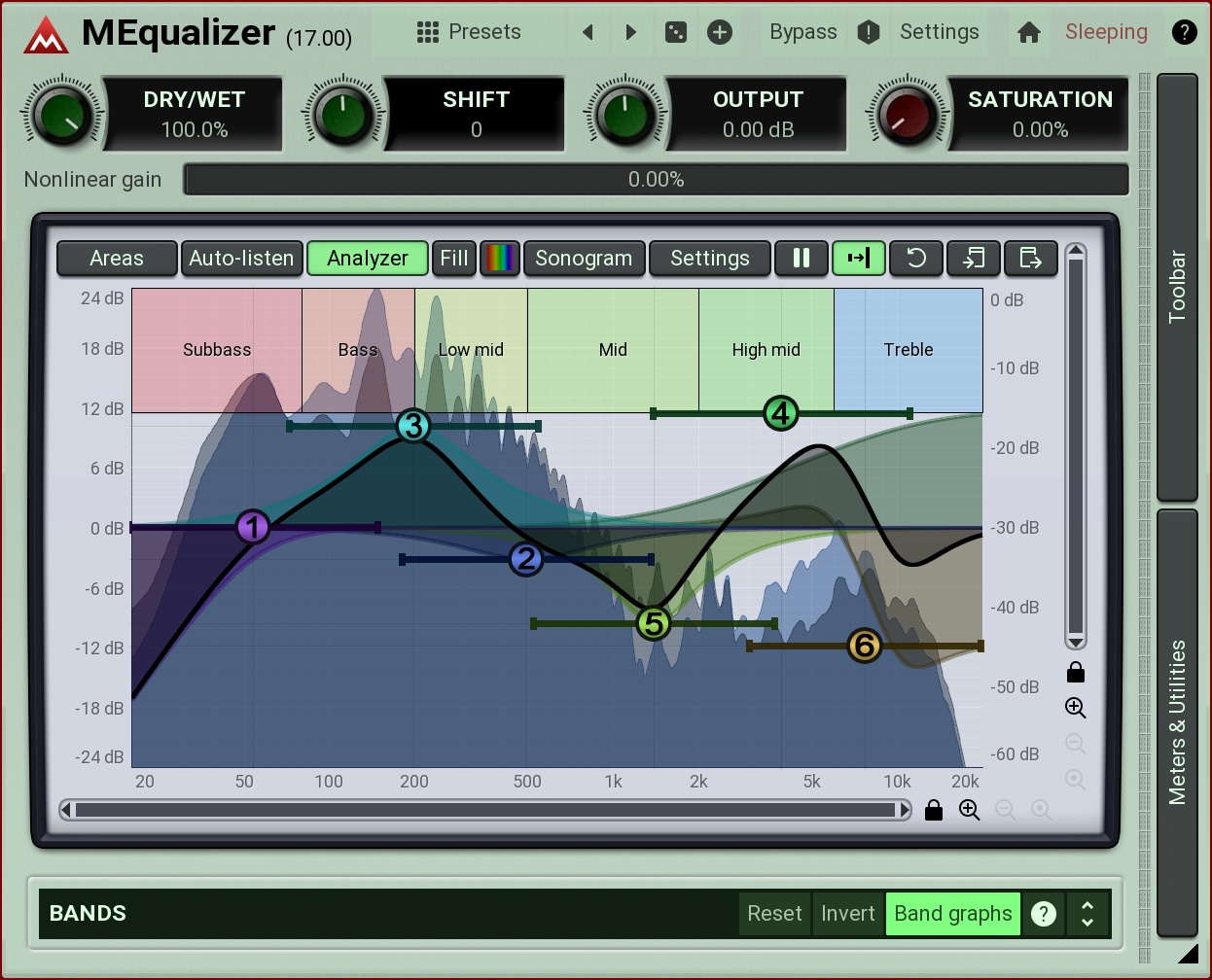
Task: Click the vertical zoom-in magnifier icon
Action: [1075, 708]
